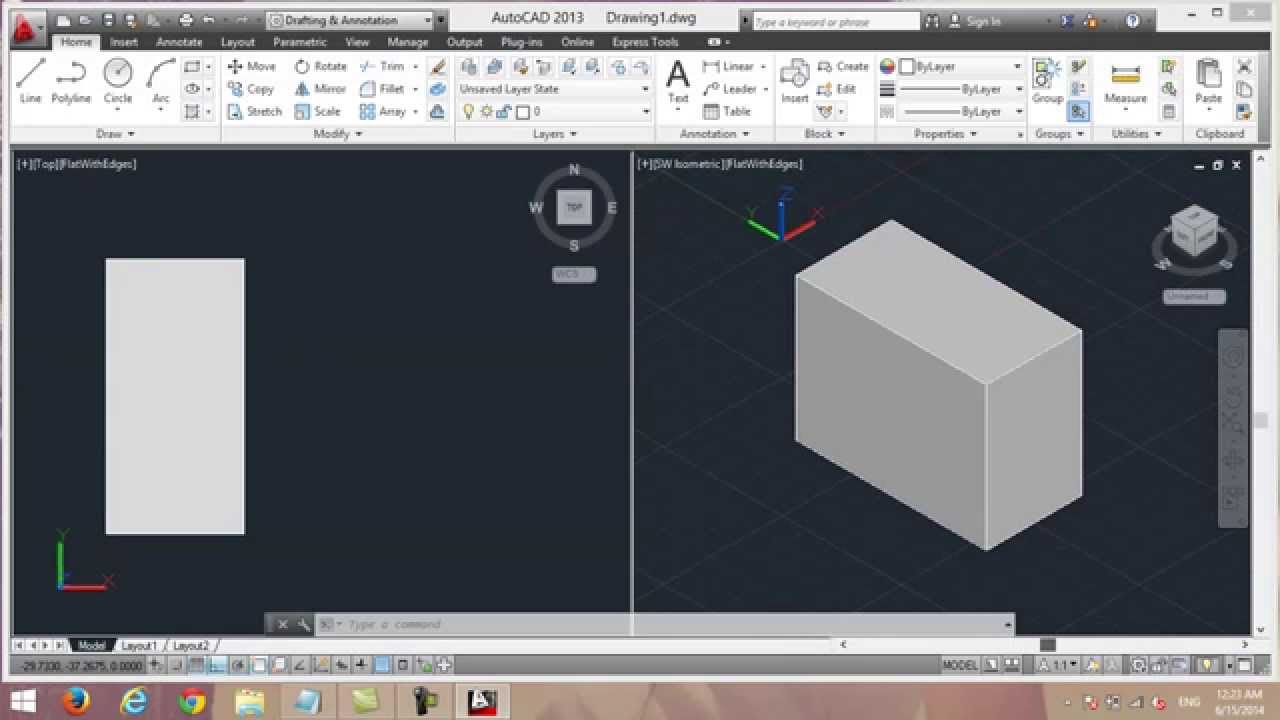The height and width of the screenshot is (720, 1280).
Task: Click the Scale tool
Action: click(x=317, y=111)
